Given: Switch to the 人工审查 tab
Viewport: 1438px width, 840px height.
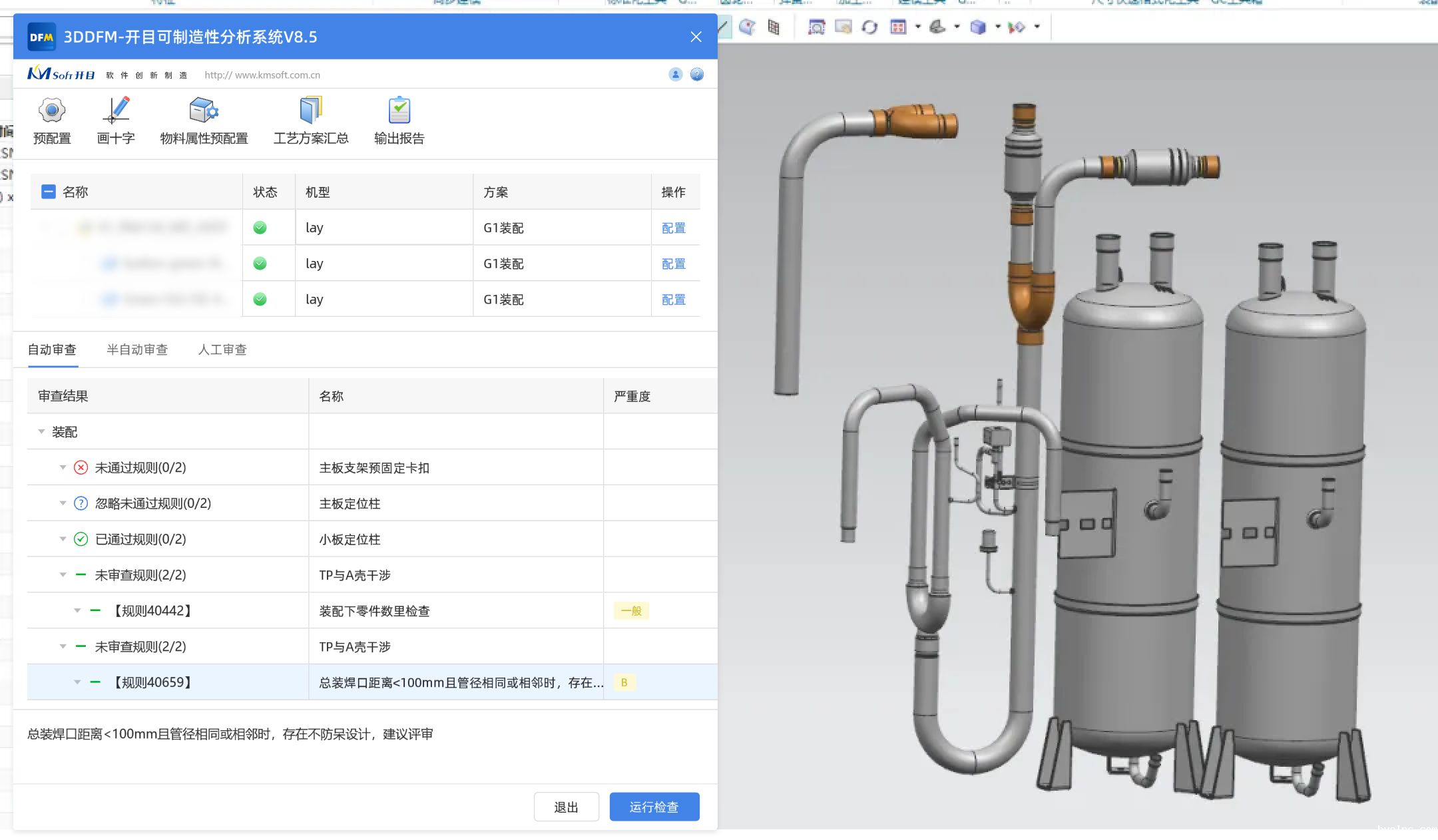Looking at the screenshot, I should [222, 349].
